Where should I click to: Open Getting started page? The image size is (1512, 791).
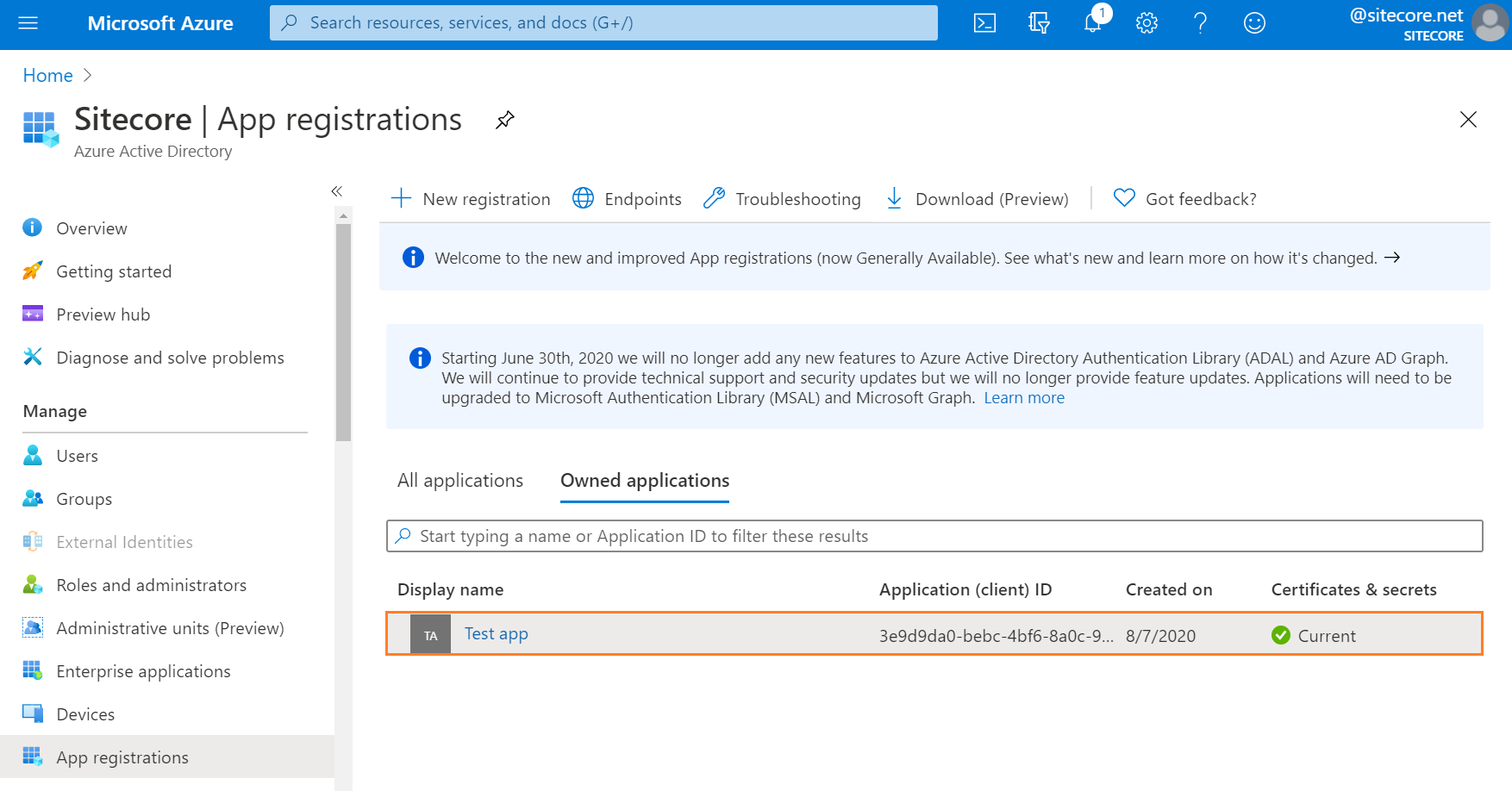click(114, 271)
